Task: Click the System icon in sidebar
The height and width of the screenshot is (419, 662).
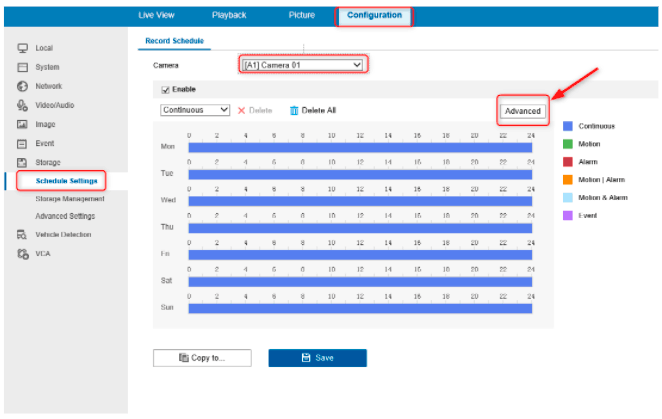Action: (x=22, y=67)
